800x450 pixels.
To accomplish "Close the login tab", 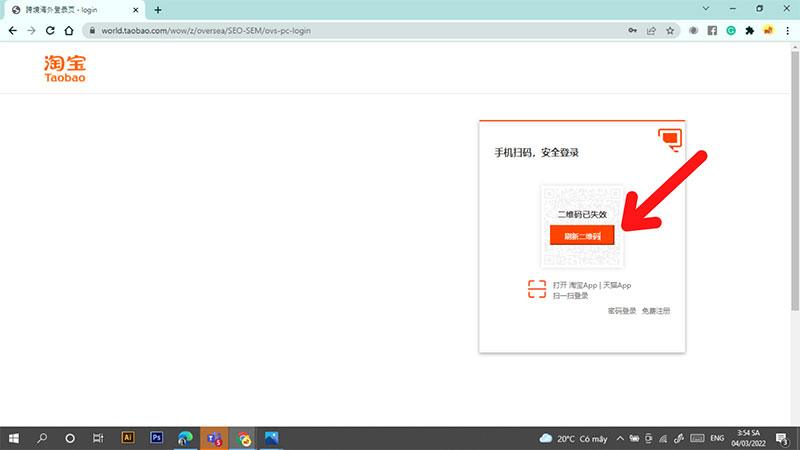I will pos(136,10).
